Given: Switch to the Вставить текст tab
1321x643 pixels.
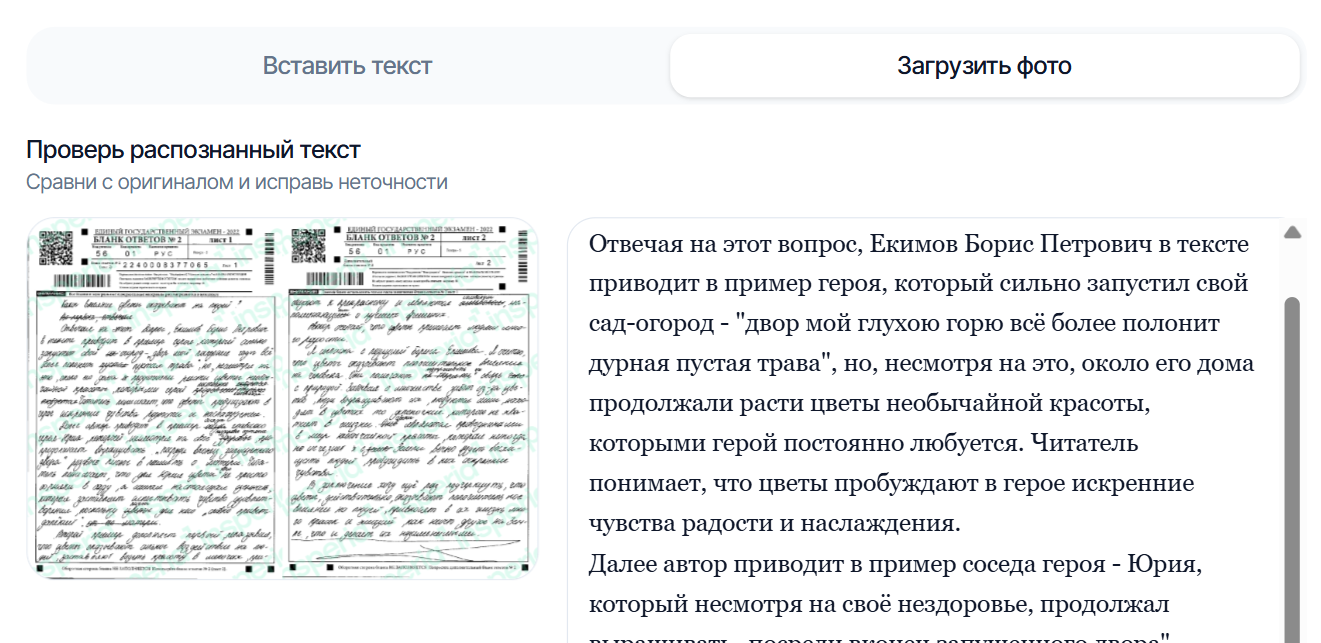Looking at the screenshot, I should point(346,65).
